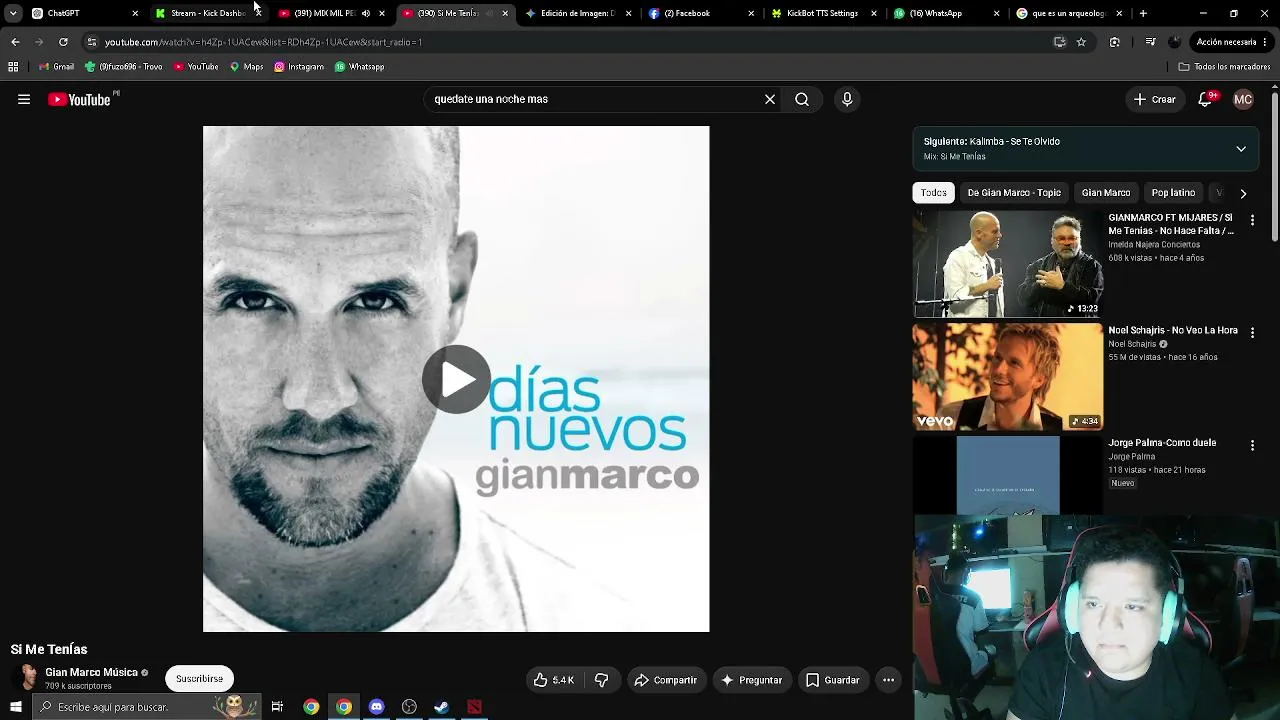Open OBS Studio from the taskbar
The width and height of the screenshot is (1280, 720).
[x=409, y=707]
